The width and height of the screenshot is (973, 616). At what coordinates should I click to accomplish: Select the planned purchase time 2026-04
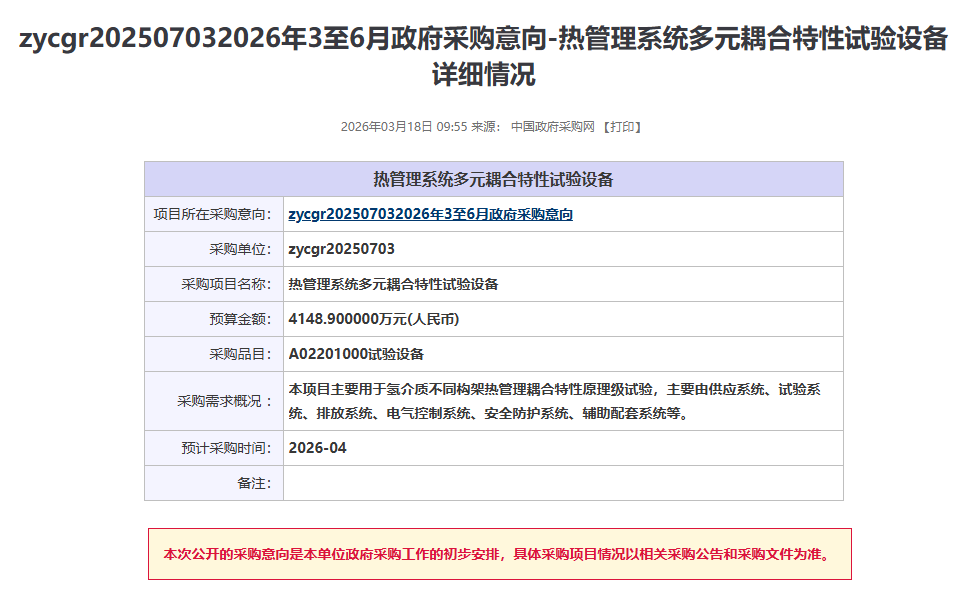pyautogui.click(x=317, y=448)
